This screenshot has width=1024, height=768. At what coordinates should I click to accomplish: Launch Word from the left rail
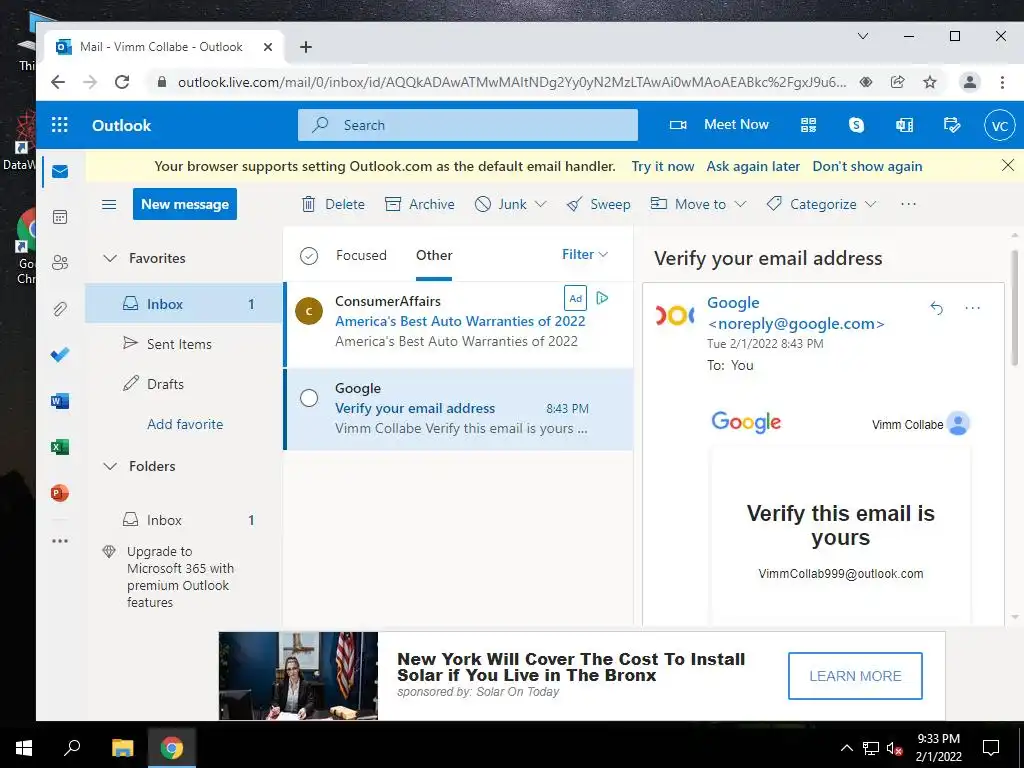point(60,401)
